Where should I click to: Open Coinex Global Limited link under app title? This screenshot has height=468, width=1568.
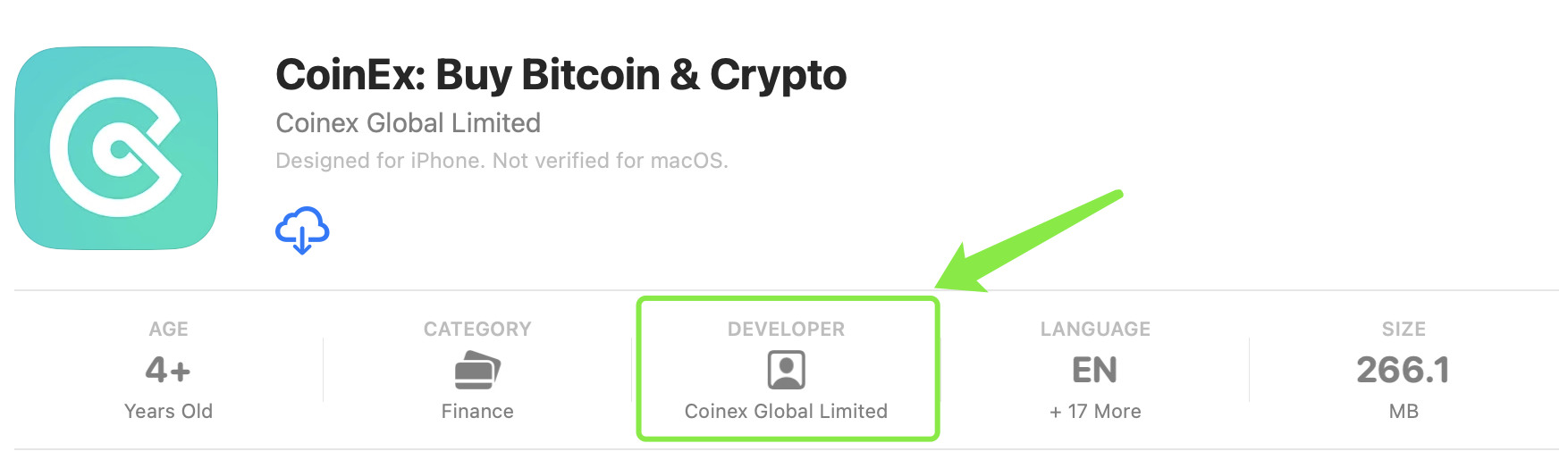(x=409, y=123)
